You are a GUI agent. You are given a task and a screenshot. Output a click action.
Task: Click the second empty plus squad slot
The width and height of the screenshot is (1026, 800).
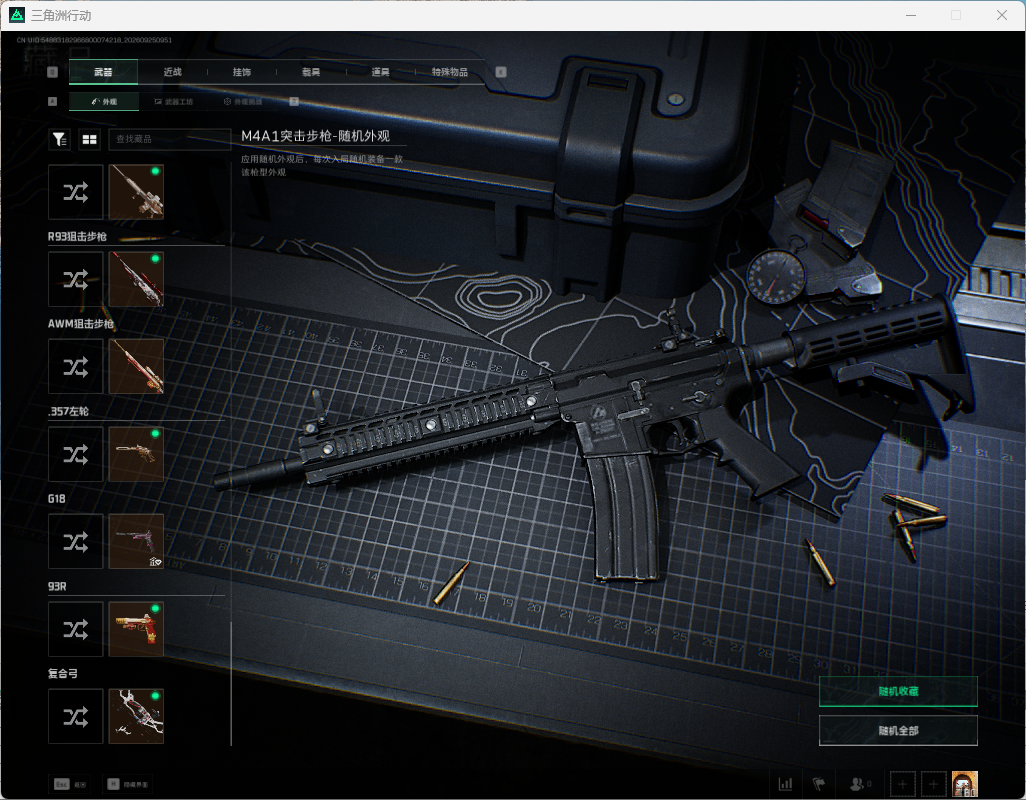934,784
